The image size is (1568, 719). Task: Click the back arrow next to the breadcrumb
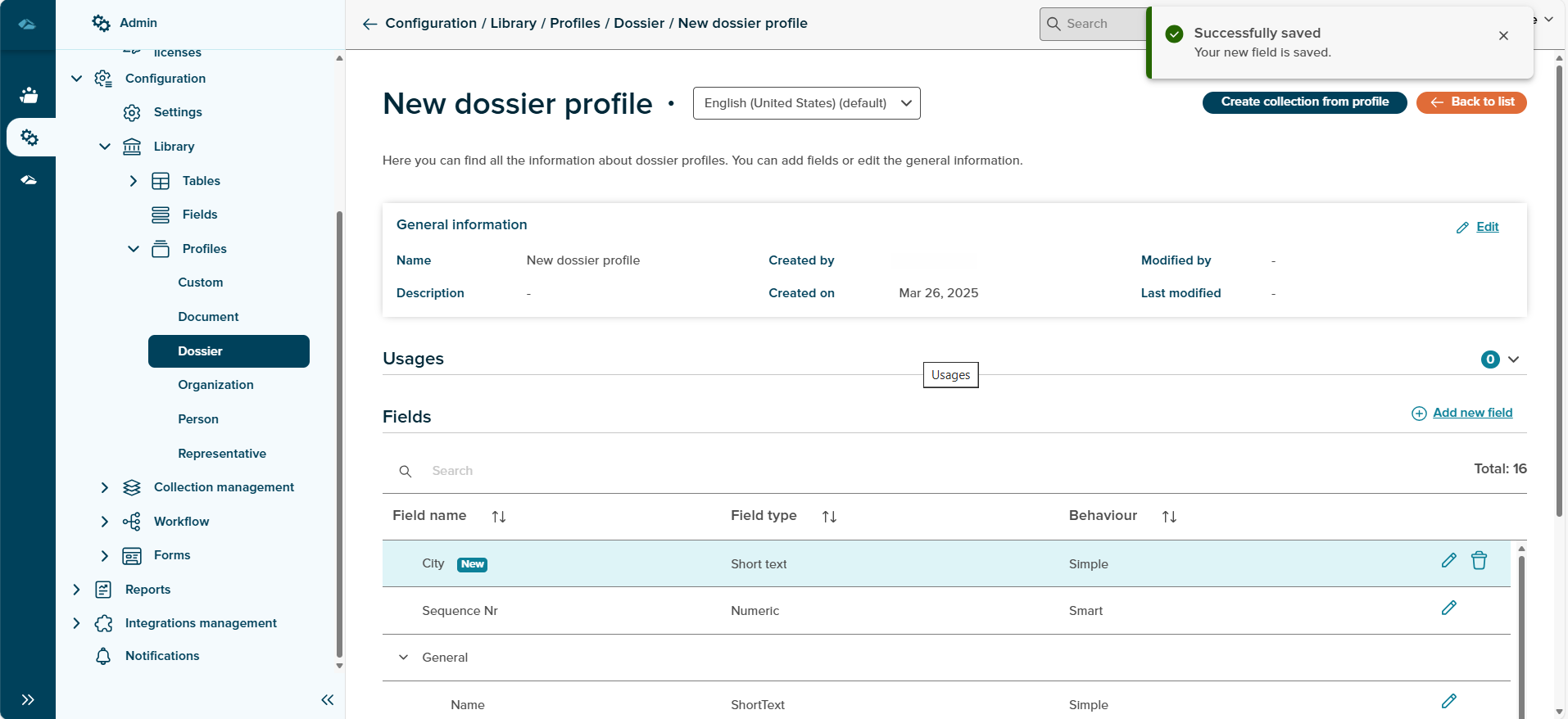[370, 24]
